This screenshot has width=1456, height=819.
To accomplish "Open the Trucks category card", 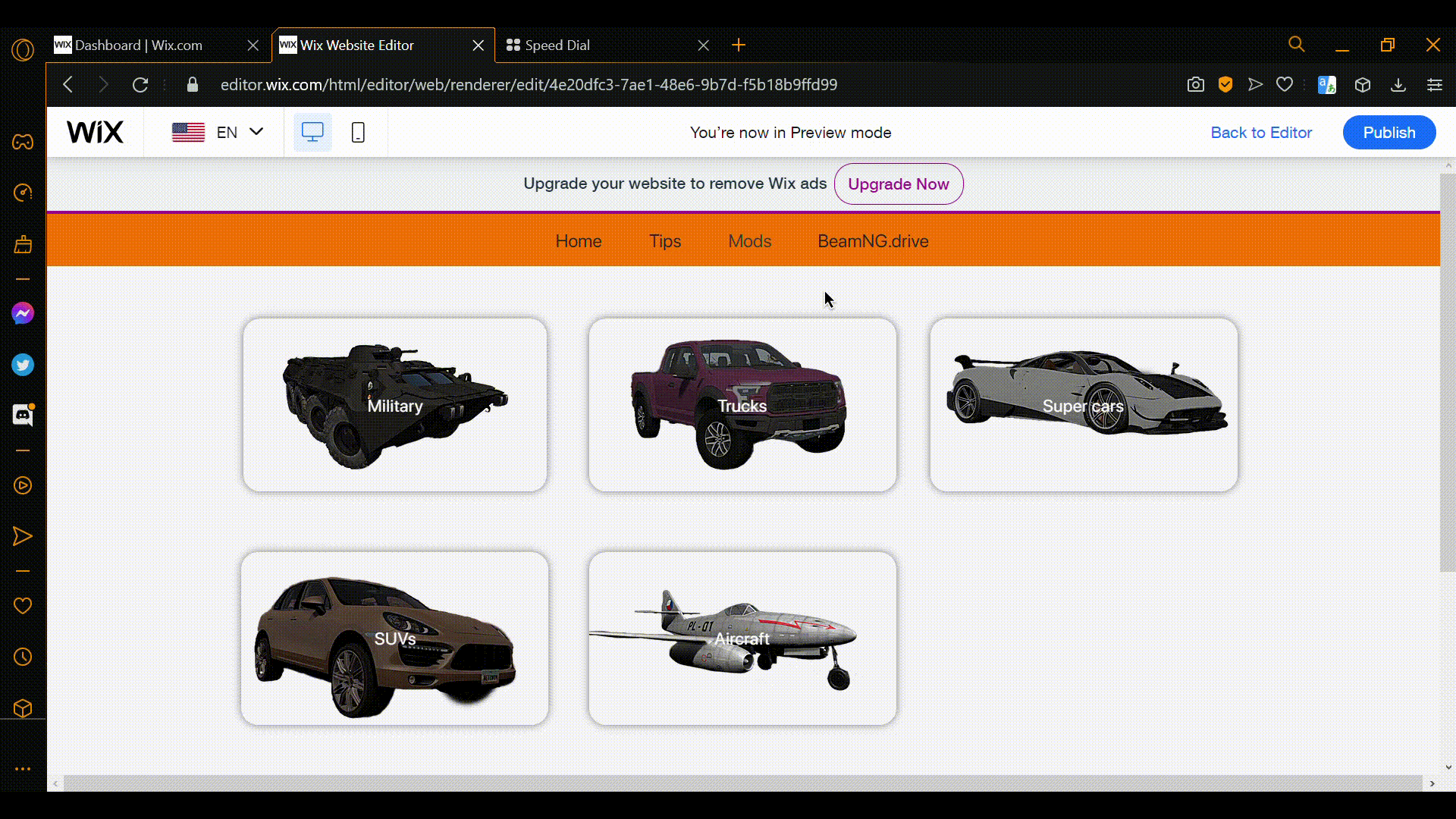I will 742,405.
